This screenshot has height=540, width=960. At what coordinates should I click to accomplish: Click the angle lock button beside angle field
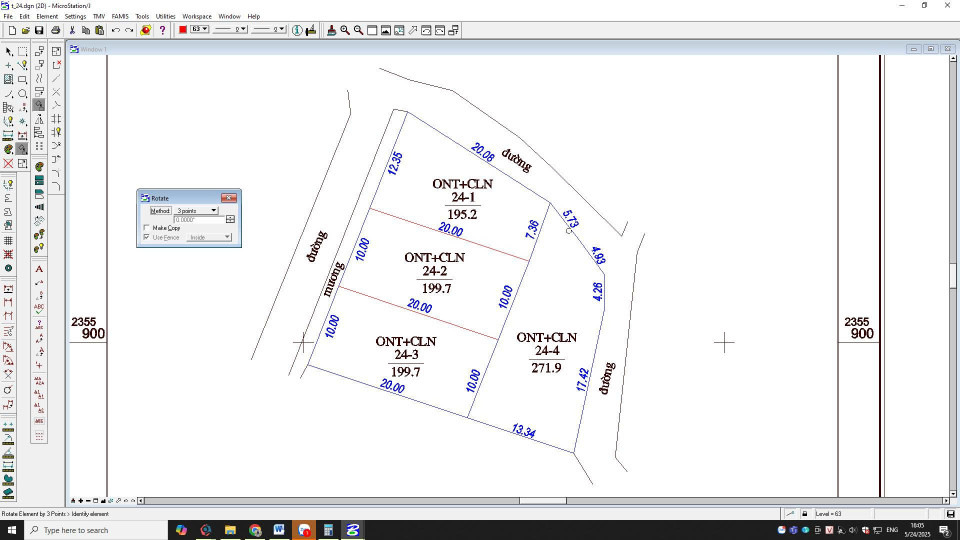(x=230, y=219)
